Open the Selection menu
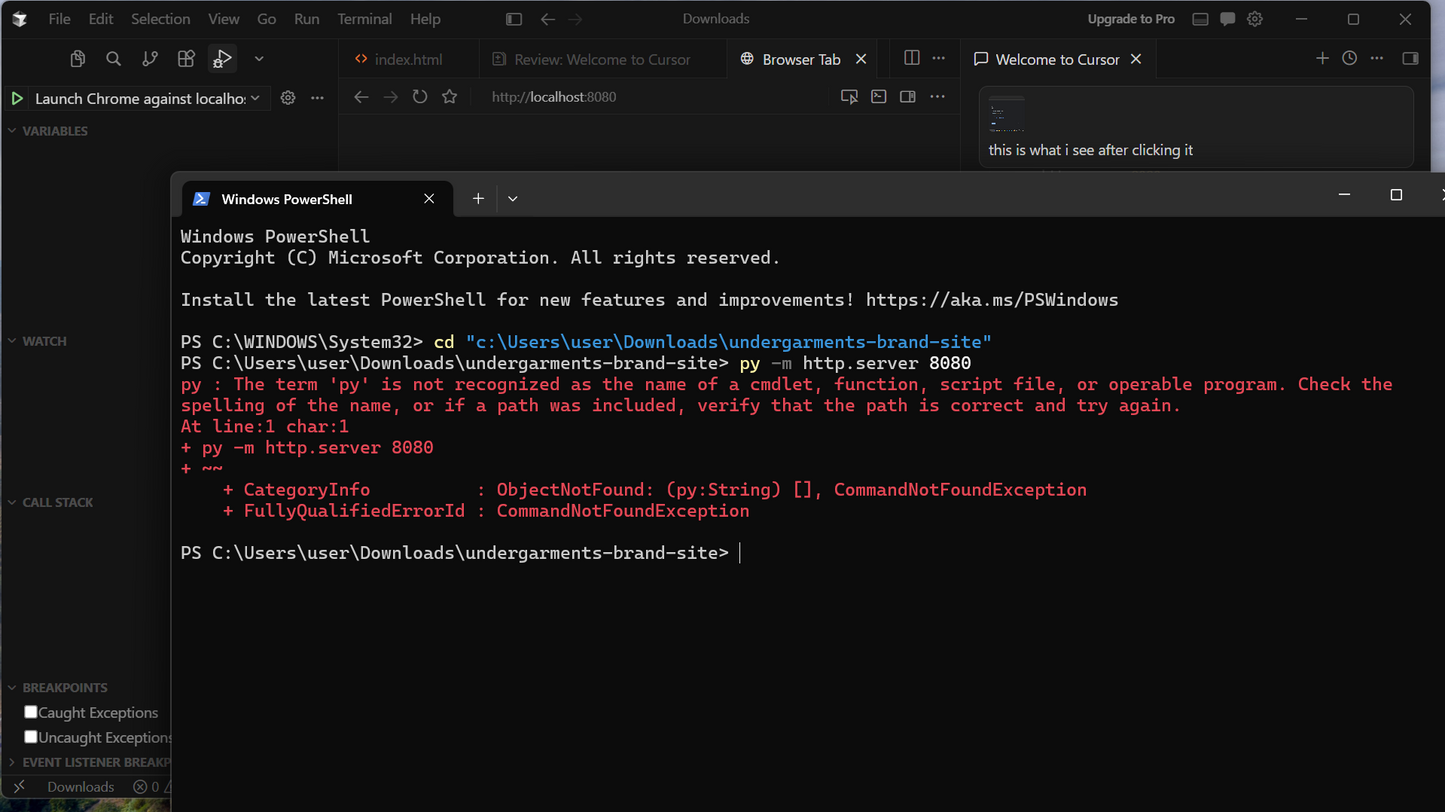 (x=160, y=19)
